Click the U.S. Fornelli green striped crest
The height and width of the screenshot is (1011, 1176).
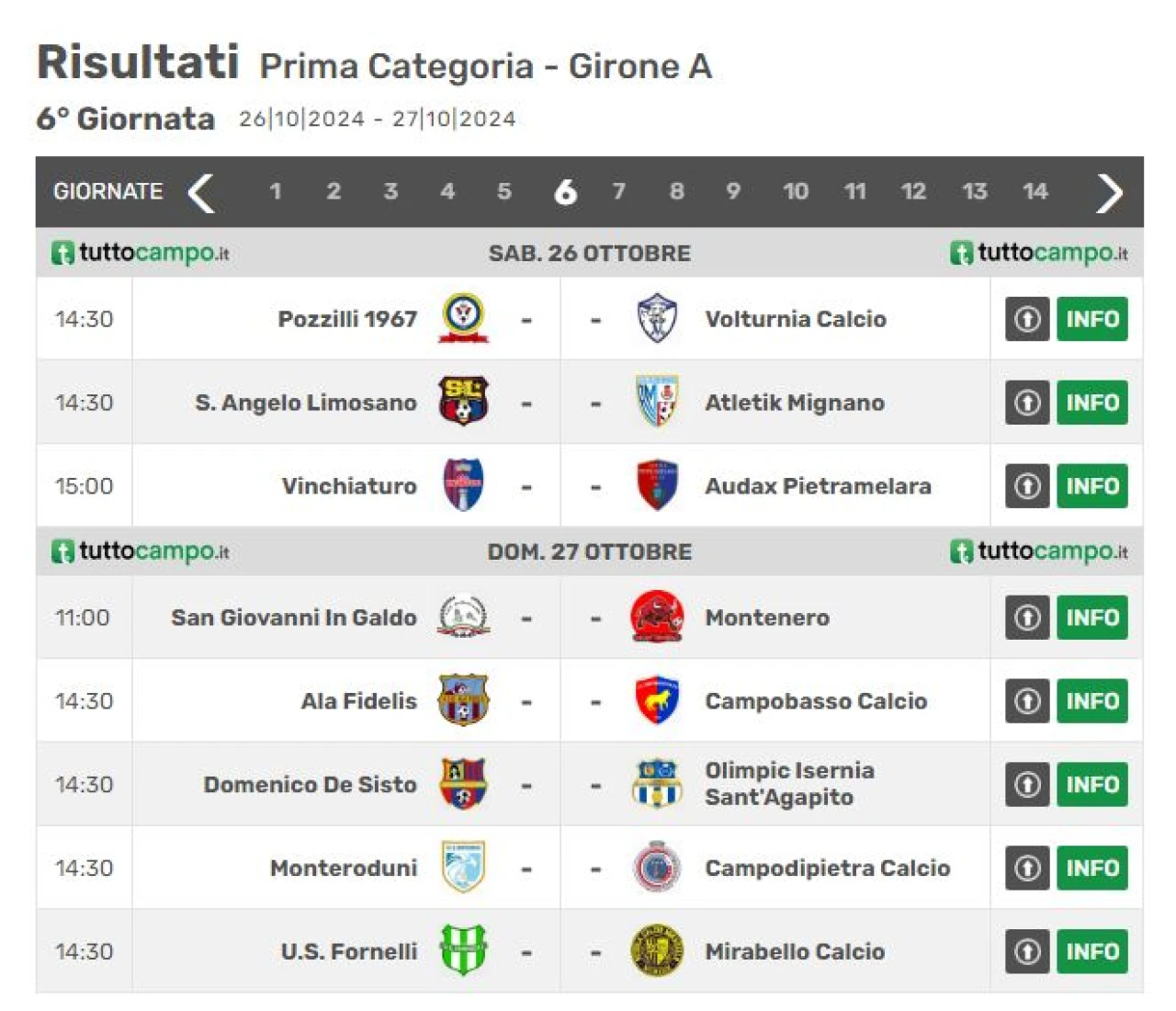[x=463, y=950]
